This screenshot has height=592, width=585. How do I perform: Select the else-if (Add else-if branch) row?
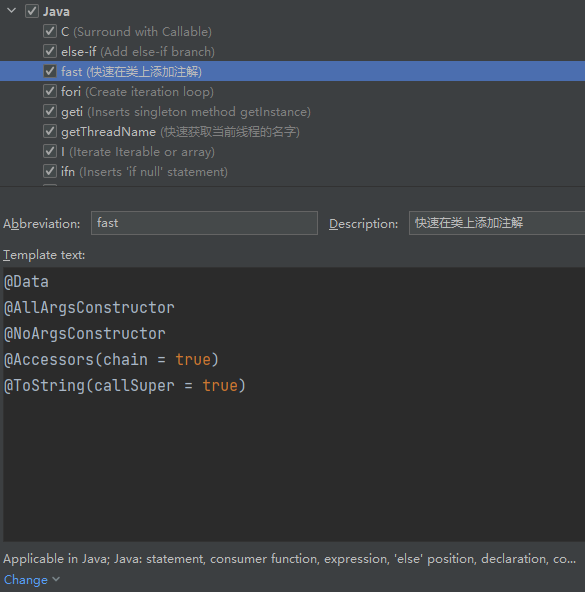(292, 51)
